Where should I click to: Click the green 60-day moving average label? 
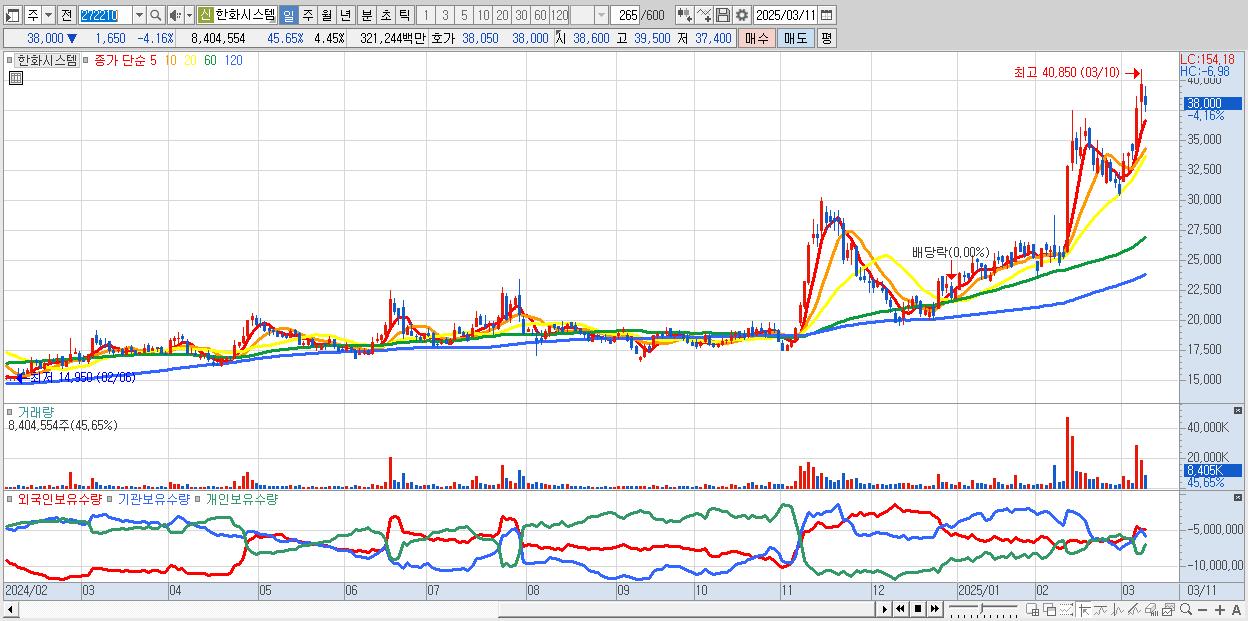click(210, 60)
